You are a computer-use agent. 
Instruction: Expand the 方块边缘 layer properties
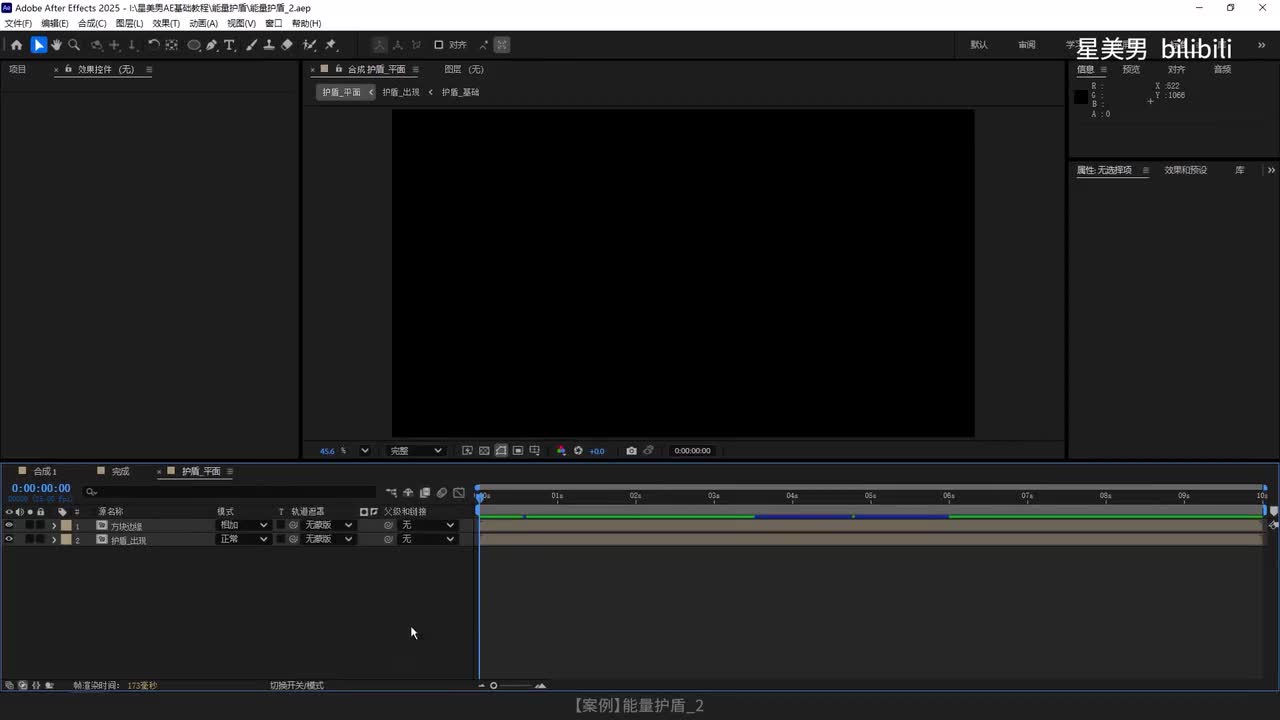tap(54, 525)
